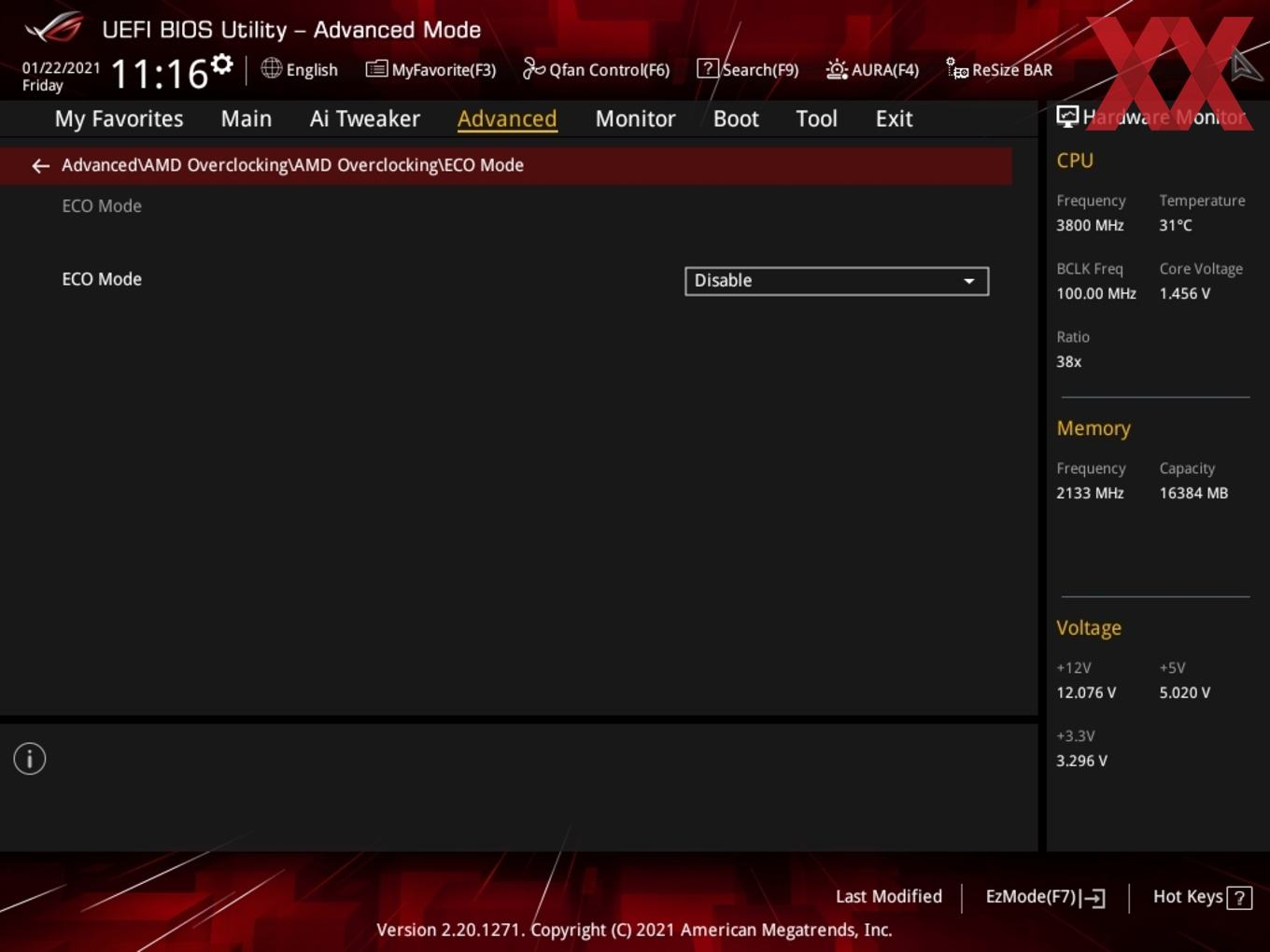Image resolution: width=1270 pixels, height=952 pixels.
Task: Open the time settings gear icon
Action: 221,64
